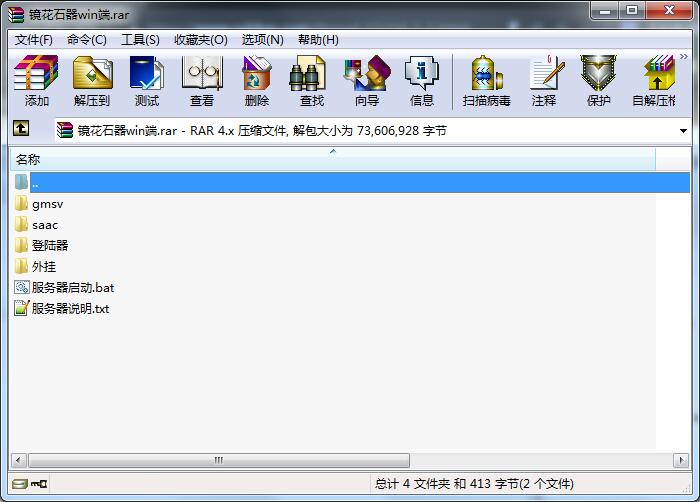Expand hidden toolbar items with the » chevron
This screenshot has width=700, height=502.
683,57
